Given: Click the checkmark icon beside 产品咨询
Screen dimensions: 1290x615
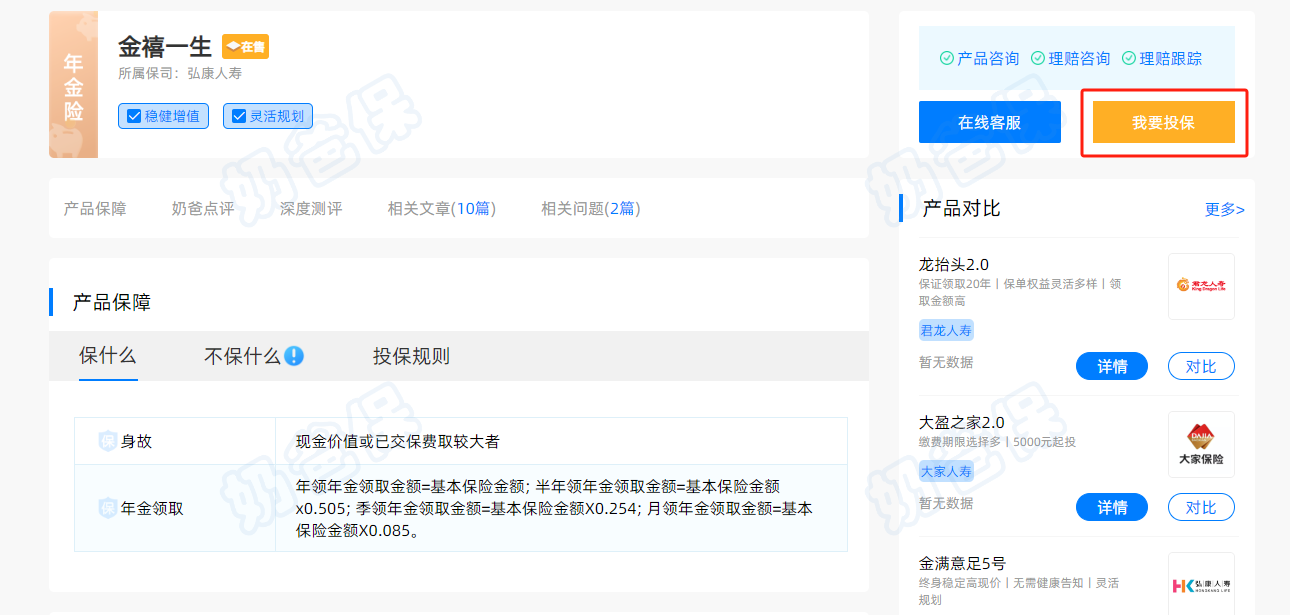Looking at the screenshot, I should tap(947, 59).
